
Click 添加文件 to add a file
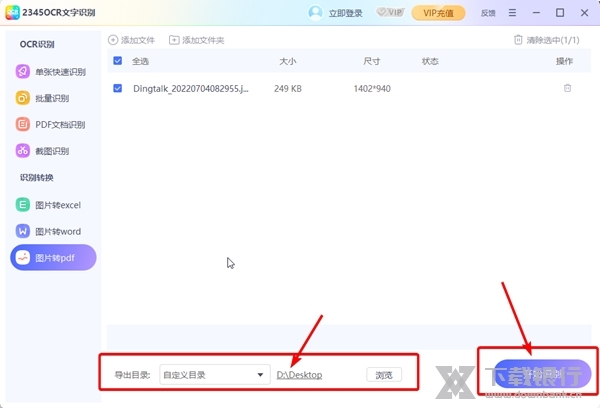pyautogui.click(x=132, y=40)
